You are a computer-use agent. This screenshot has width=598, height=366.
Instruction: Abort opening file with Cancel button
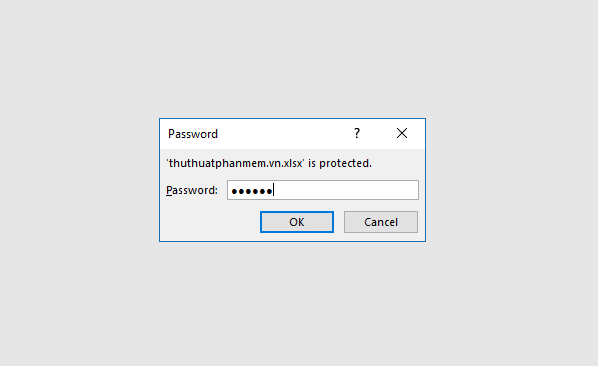coord(381,222)
